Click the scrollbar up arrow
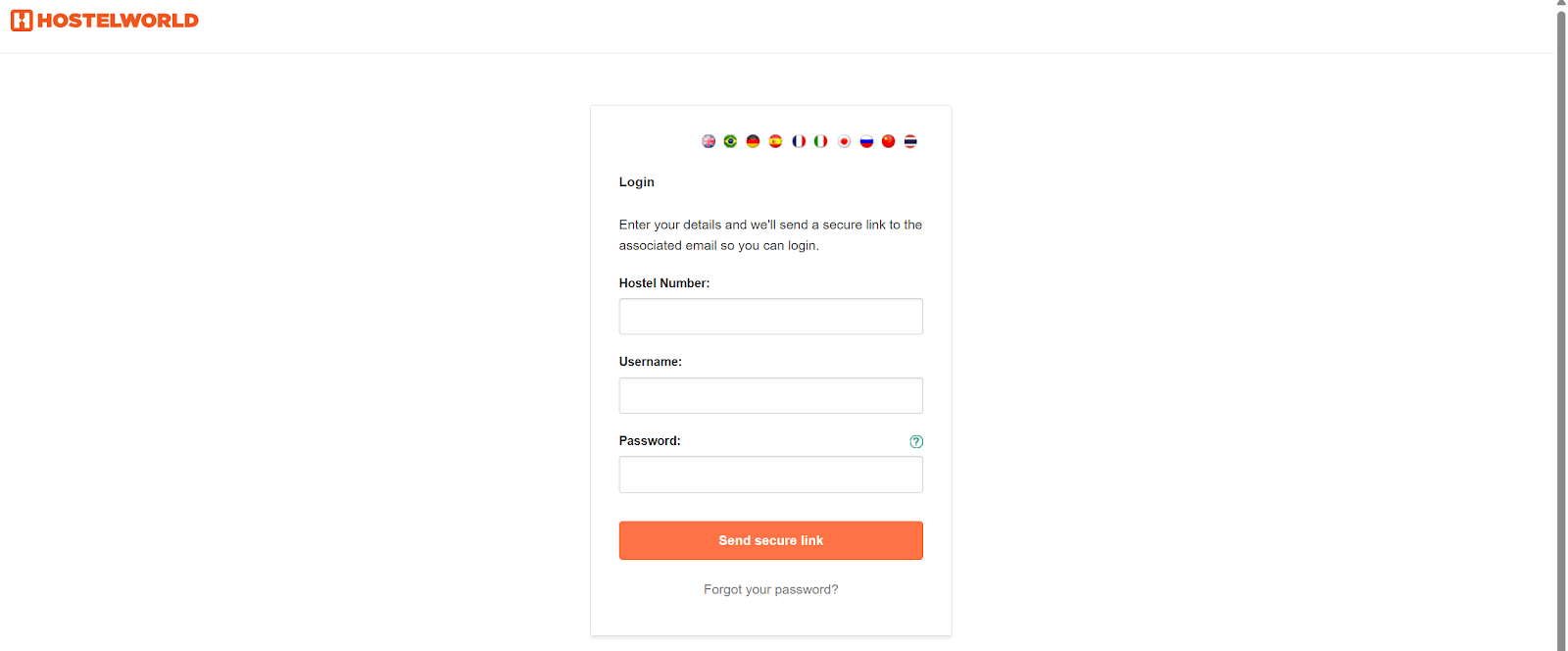Image resolution: width=1568 pixels, height=651 pixels. [1561, 4]
